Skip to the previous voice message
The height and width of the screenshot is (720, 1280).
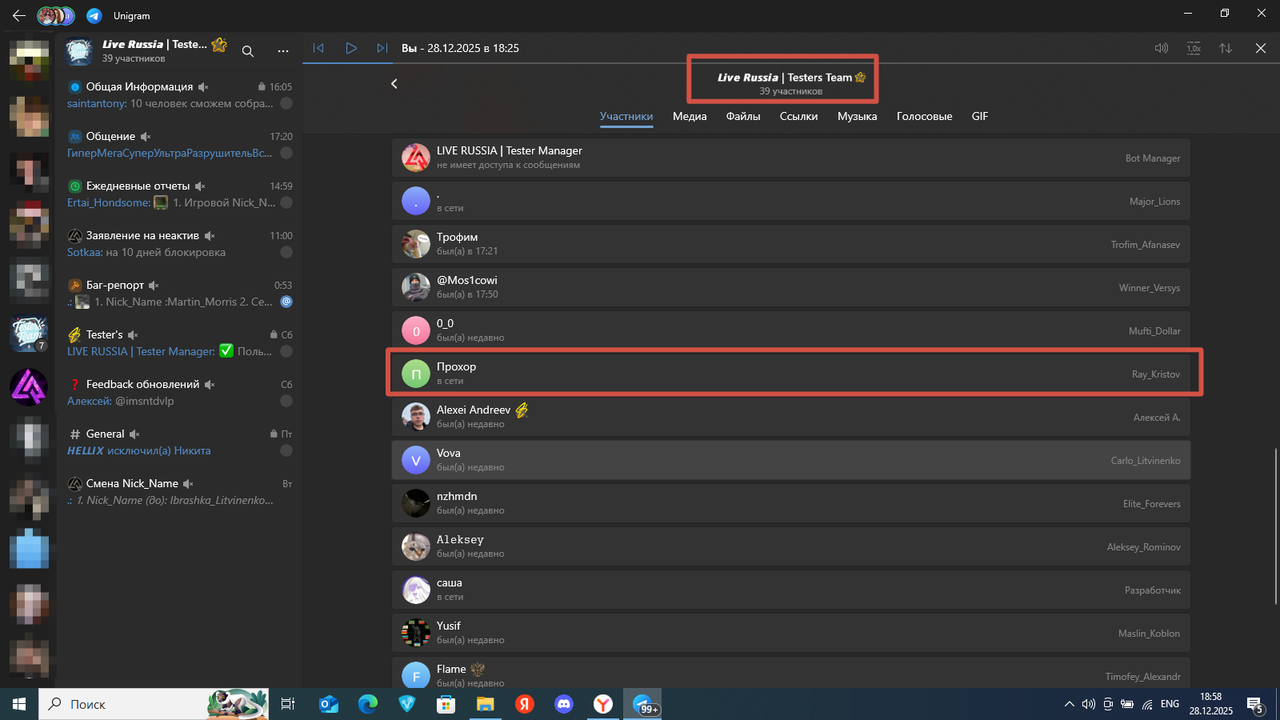[x=319, y=48]
